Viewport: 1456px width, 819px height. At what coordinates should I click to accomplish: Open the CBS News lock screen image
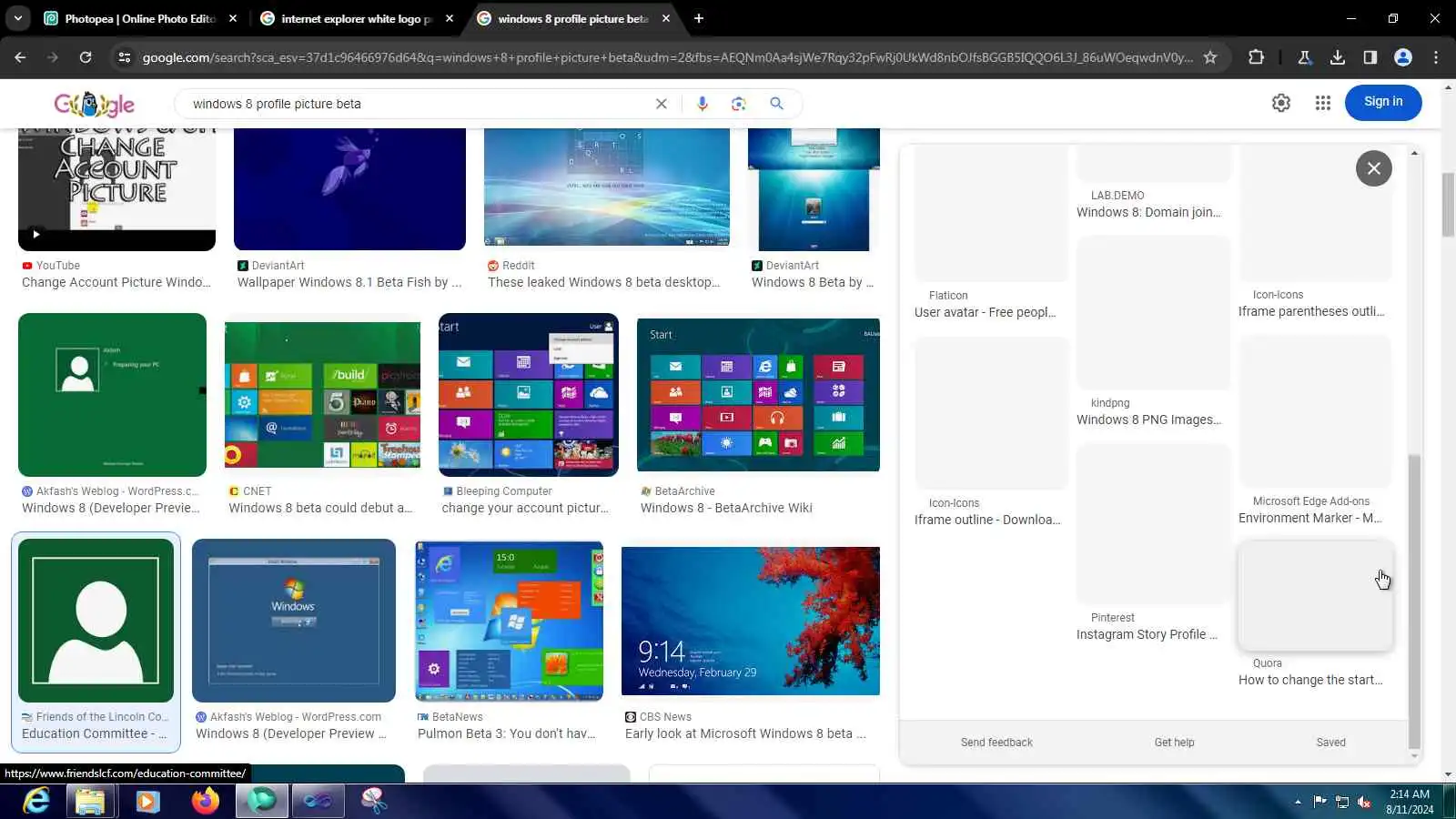pos(751,621)
